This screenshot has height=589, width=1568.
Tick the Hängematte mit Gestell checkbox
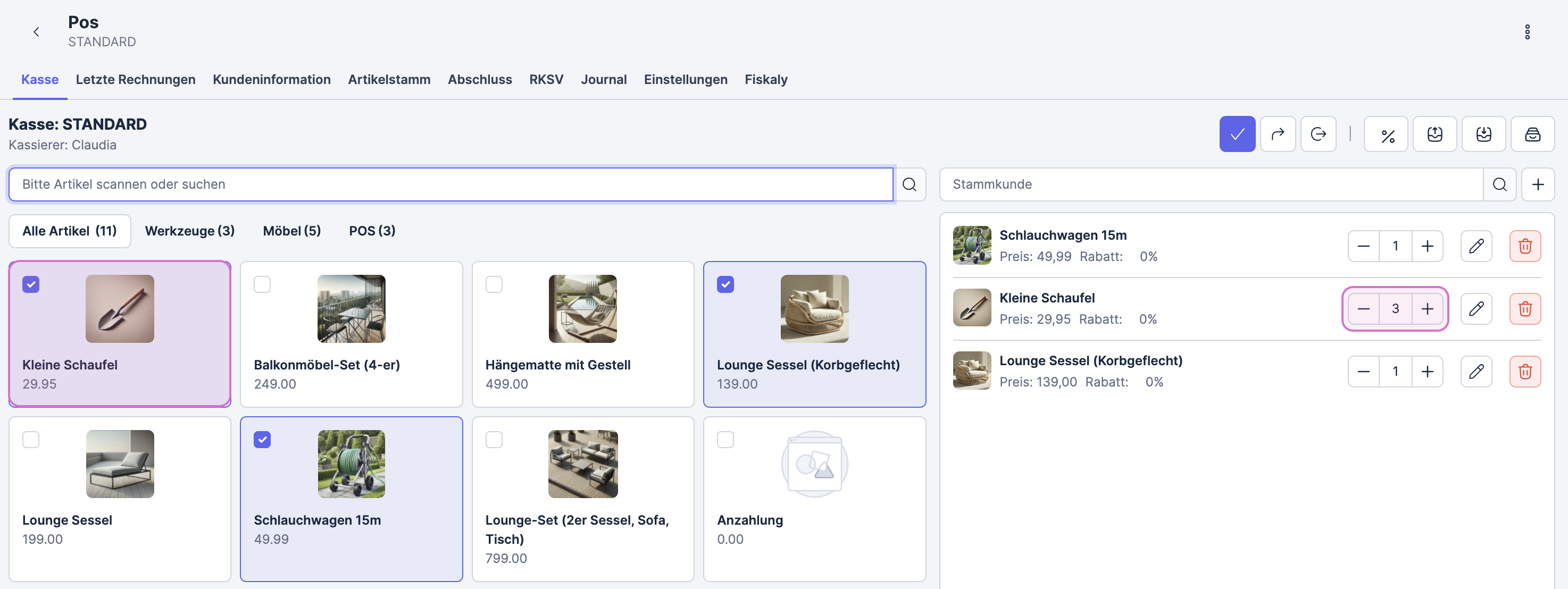(x=494, y=284)
